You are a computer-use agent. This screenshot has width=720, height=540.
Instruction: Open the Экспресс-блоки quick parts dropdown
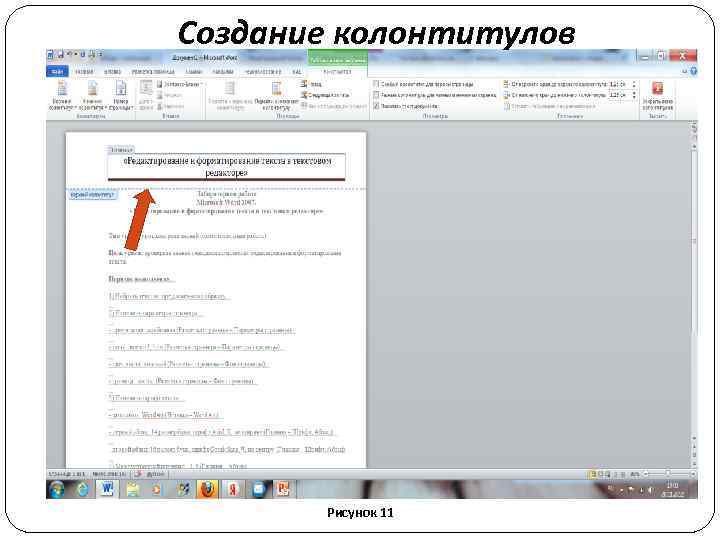(x=180, y=84)
